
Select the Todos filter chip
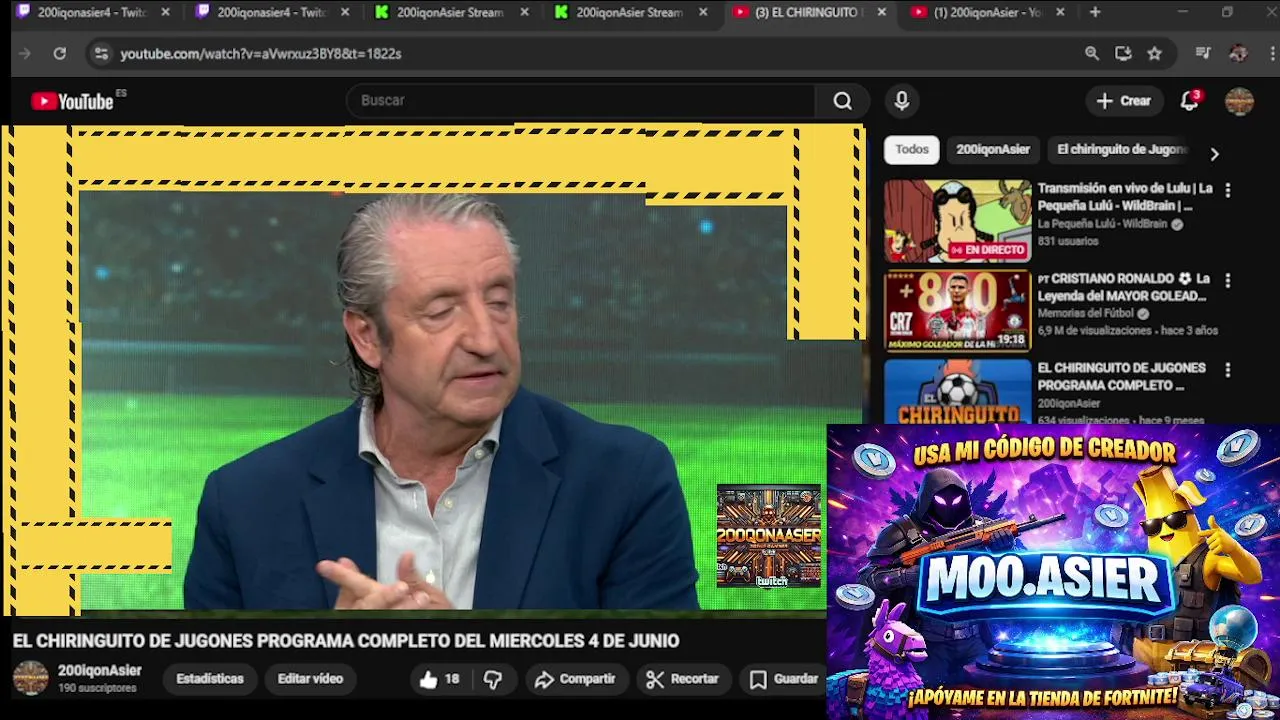tap(912, 149)
